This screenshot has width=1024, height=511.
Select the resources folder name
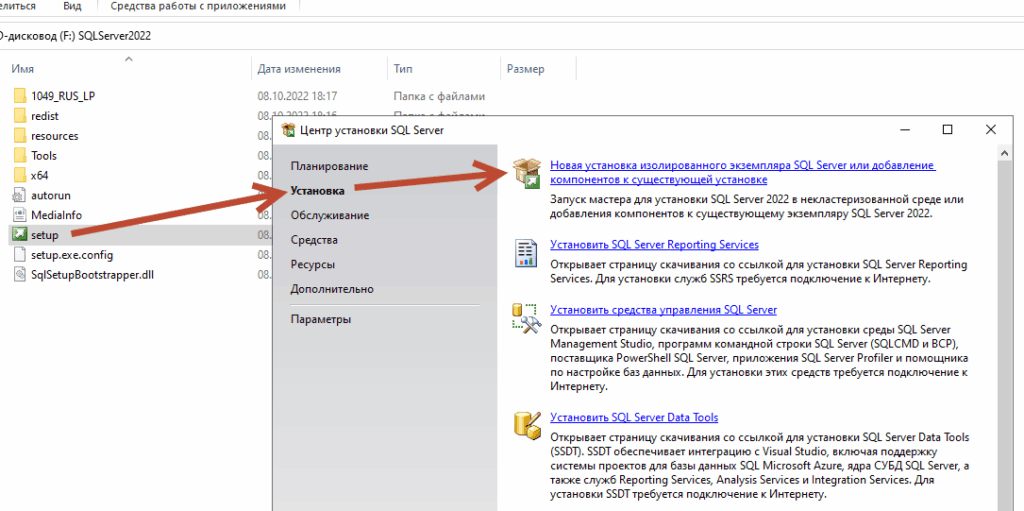click(54, 136)
